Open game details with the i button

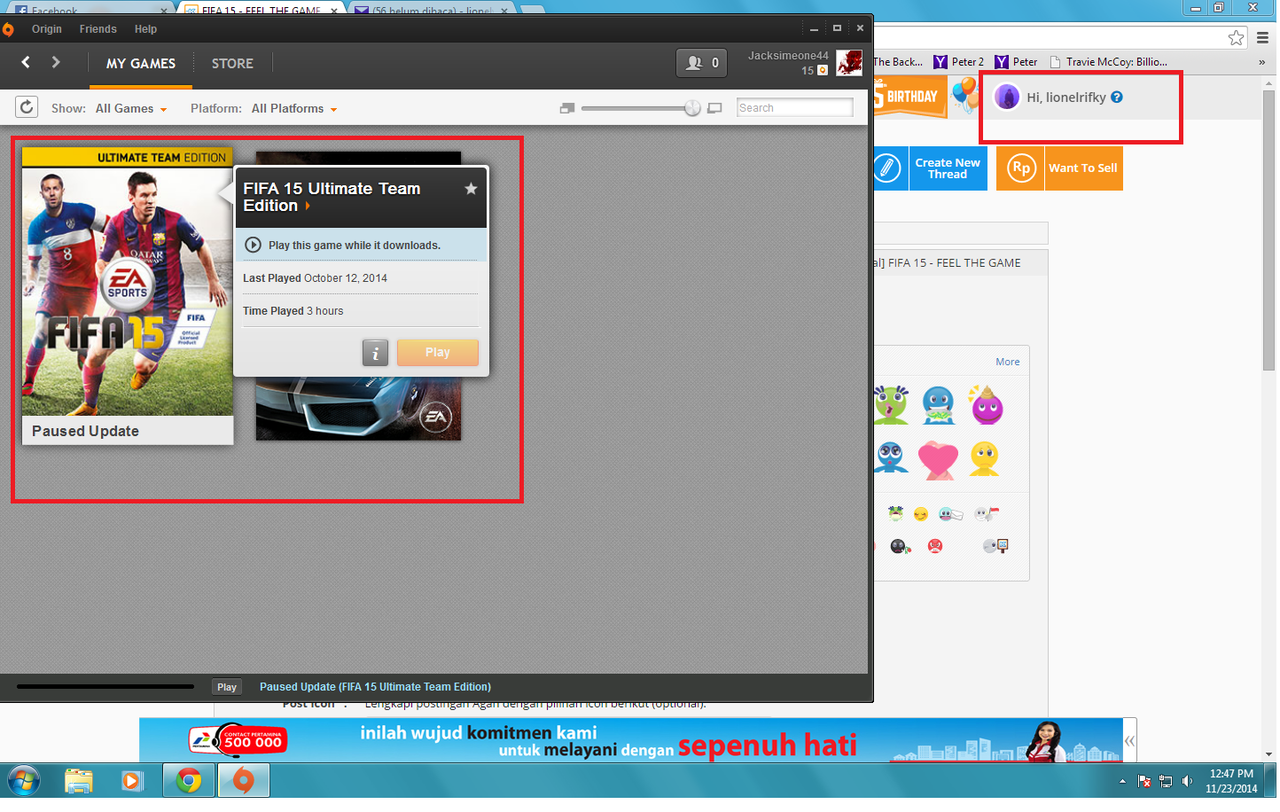click(375, 352)
